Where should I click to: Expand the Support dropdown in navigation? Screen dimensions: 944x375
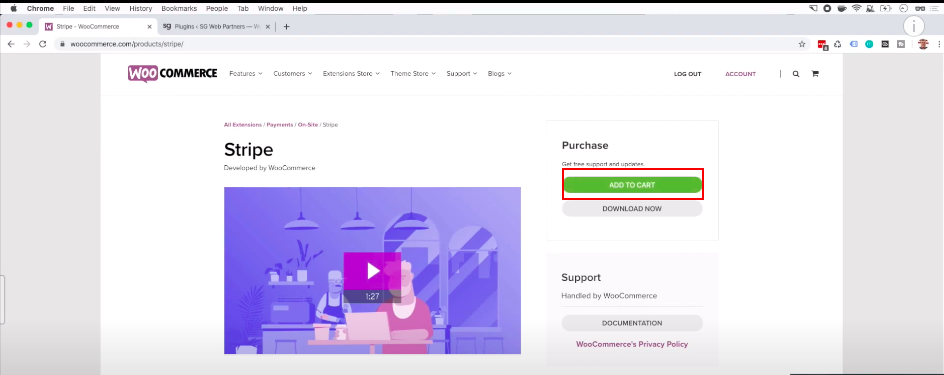pyautogui.click(x=462, y=73)
